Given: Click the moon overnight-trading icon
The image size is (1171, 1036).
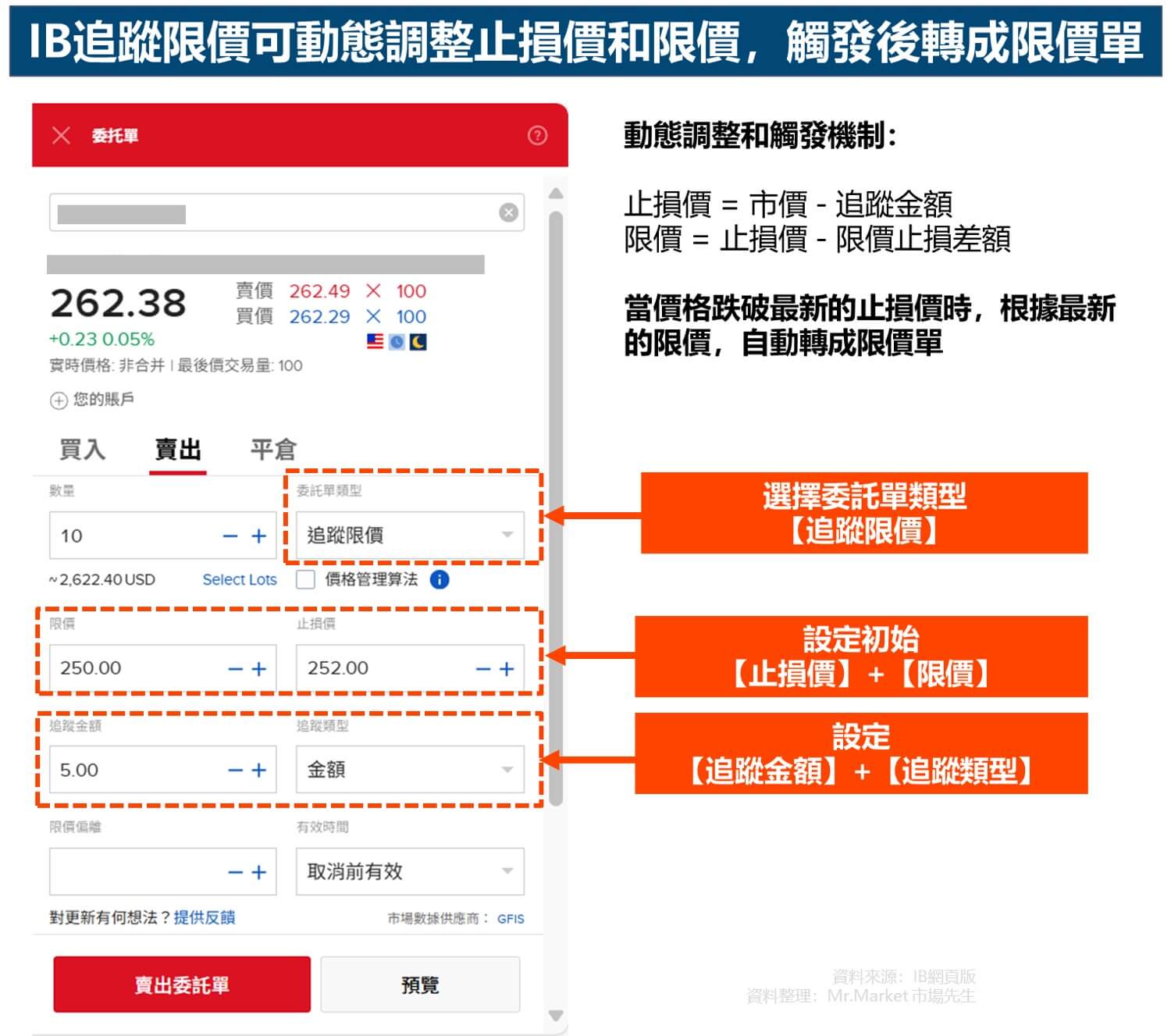Looking at the screenshot, I should point(418,341).
